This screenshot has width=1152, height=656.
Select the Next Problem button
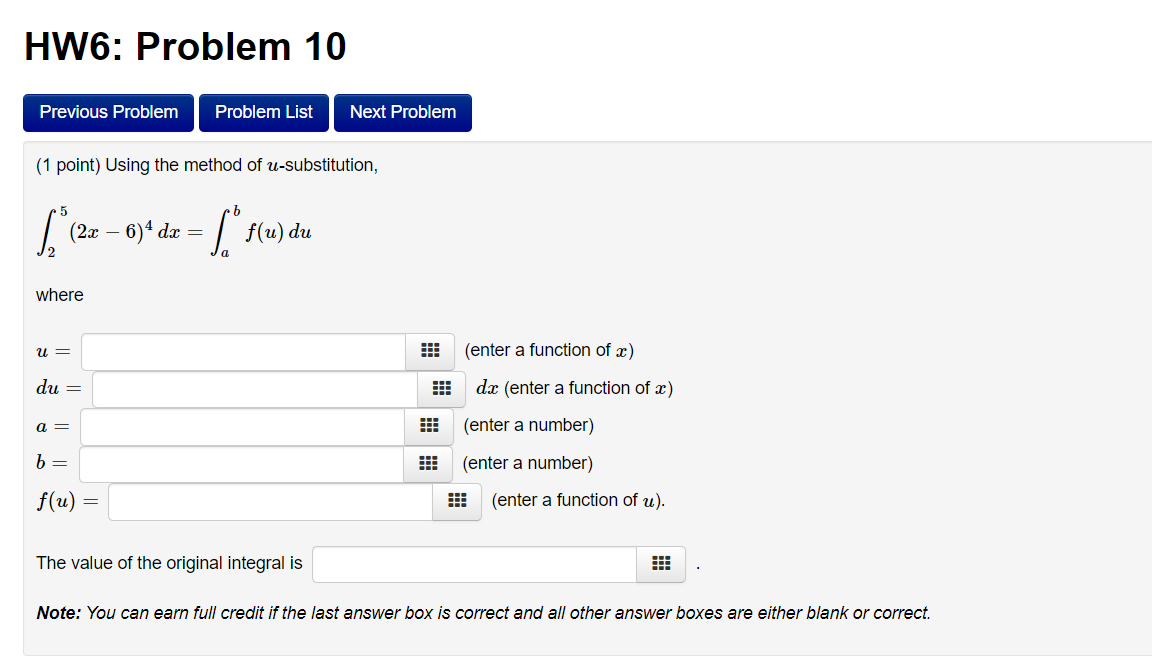(403, 112)
